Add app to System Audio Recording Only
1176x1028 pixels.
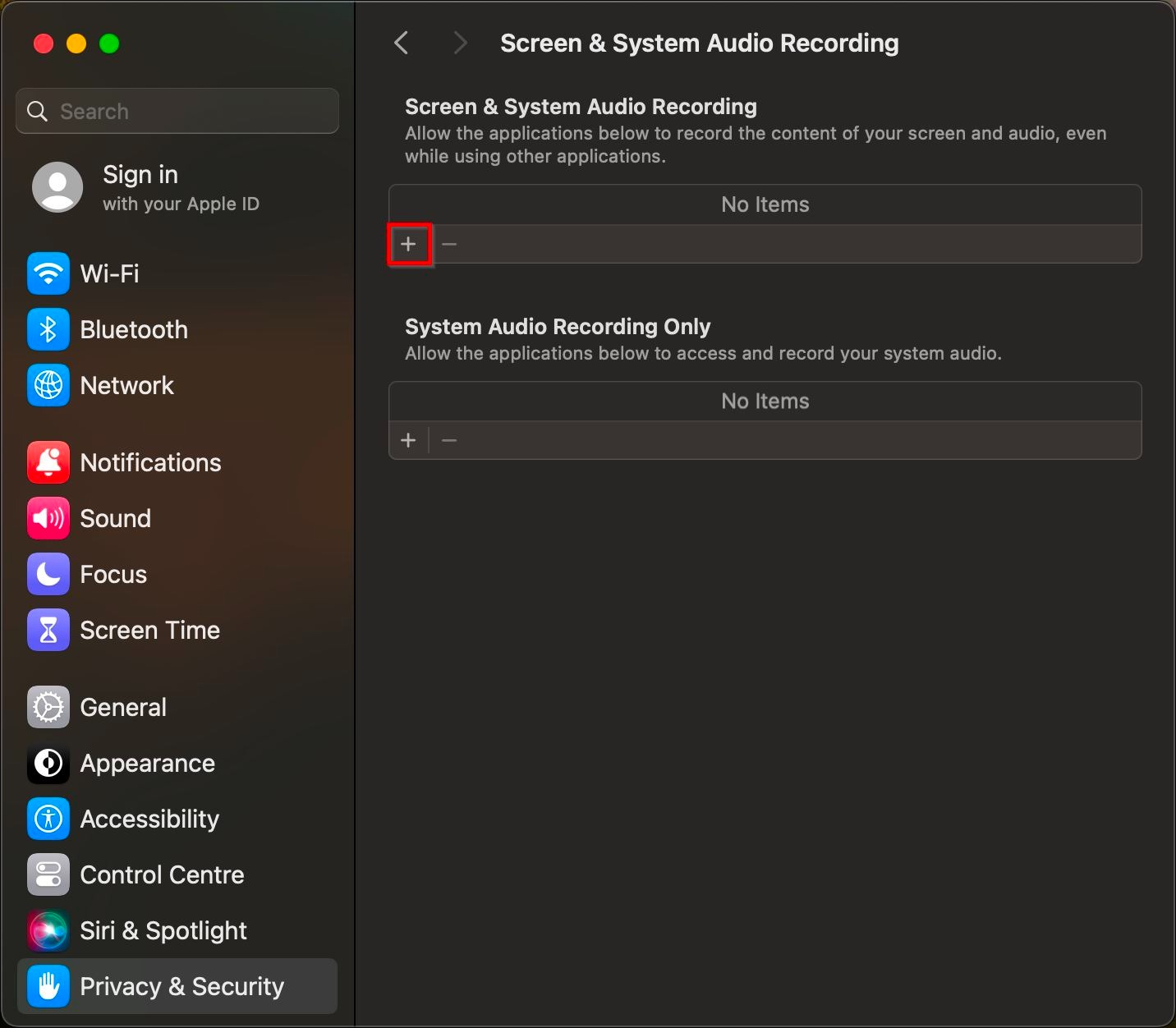click(x=409, y=441)
